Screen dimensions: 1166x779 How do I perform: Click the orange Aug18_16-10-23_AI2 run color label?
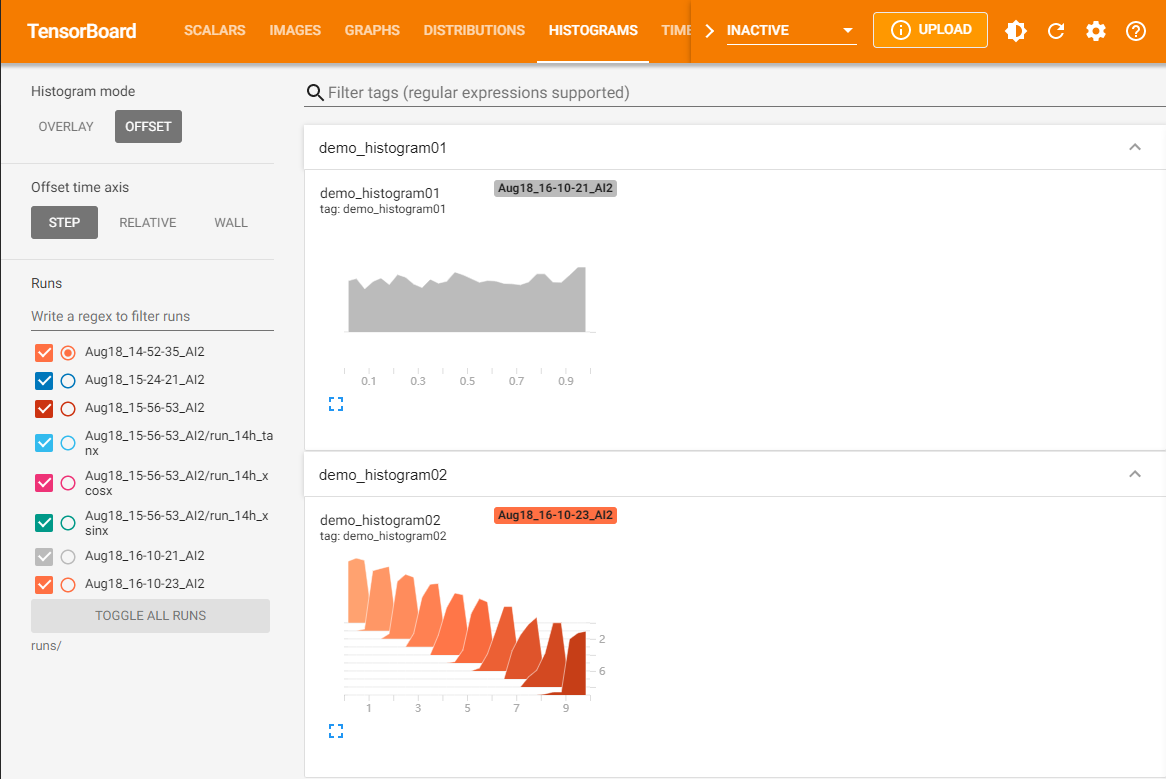(x=555, y=515)
